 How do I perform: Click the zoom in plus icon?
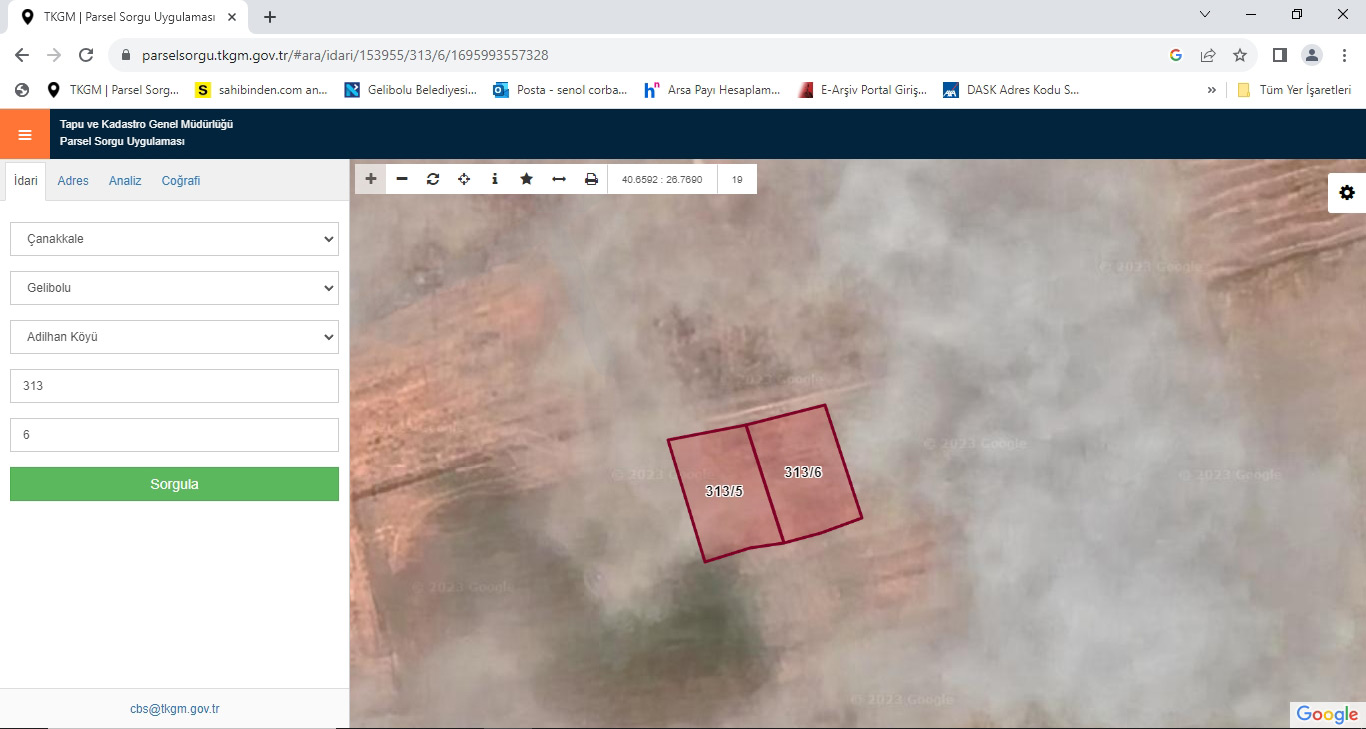click(x=371, y=179)
